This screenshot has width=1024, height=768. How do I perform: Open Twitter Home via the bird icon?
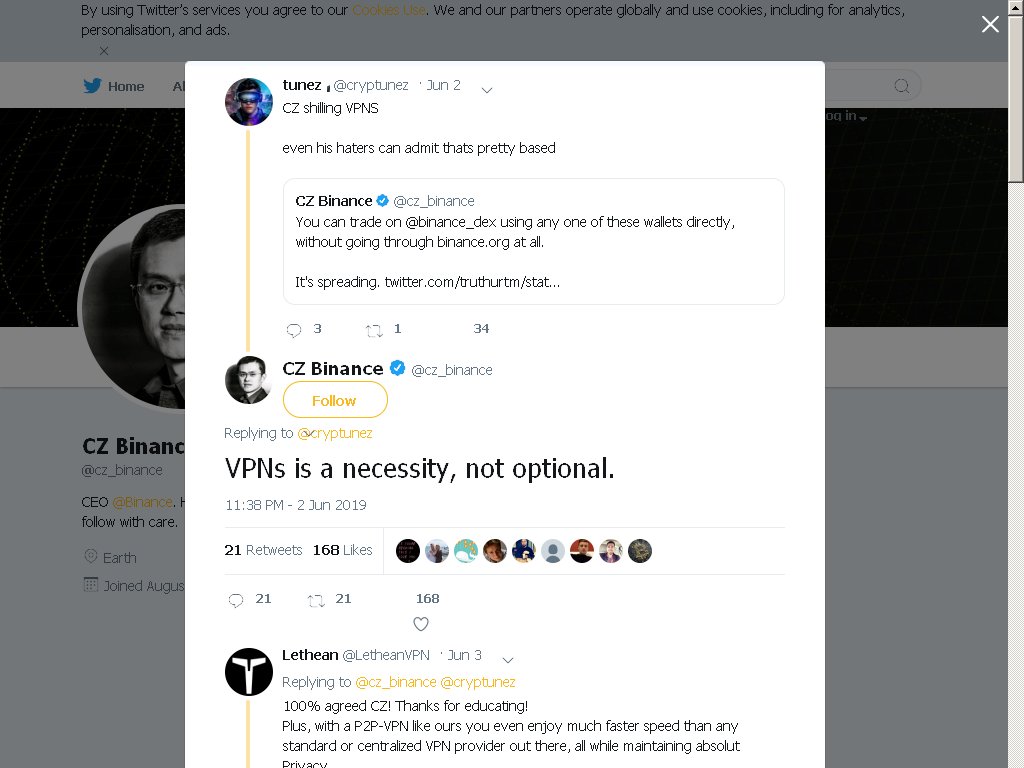[x=92, y=86]
